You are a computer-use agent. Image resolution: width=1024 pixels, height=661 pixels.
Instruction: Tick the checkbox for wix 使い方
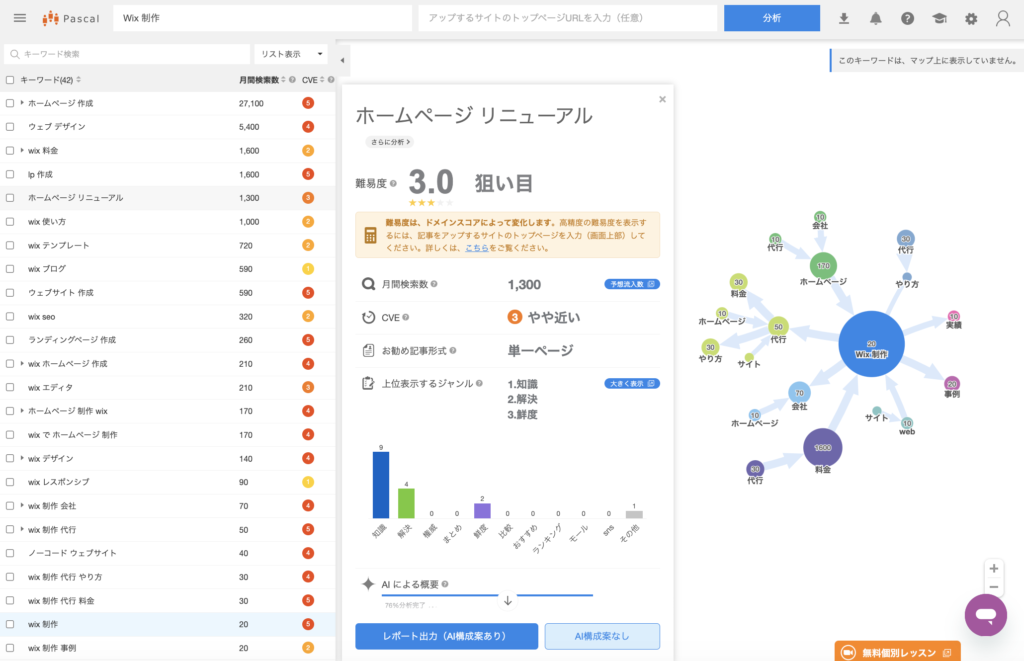10,222
